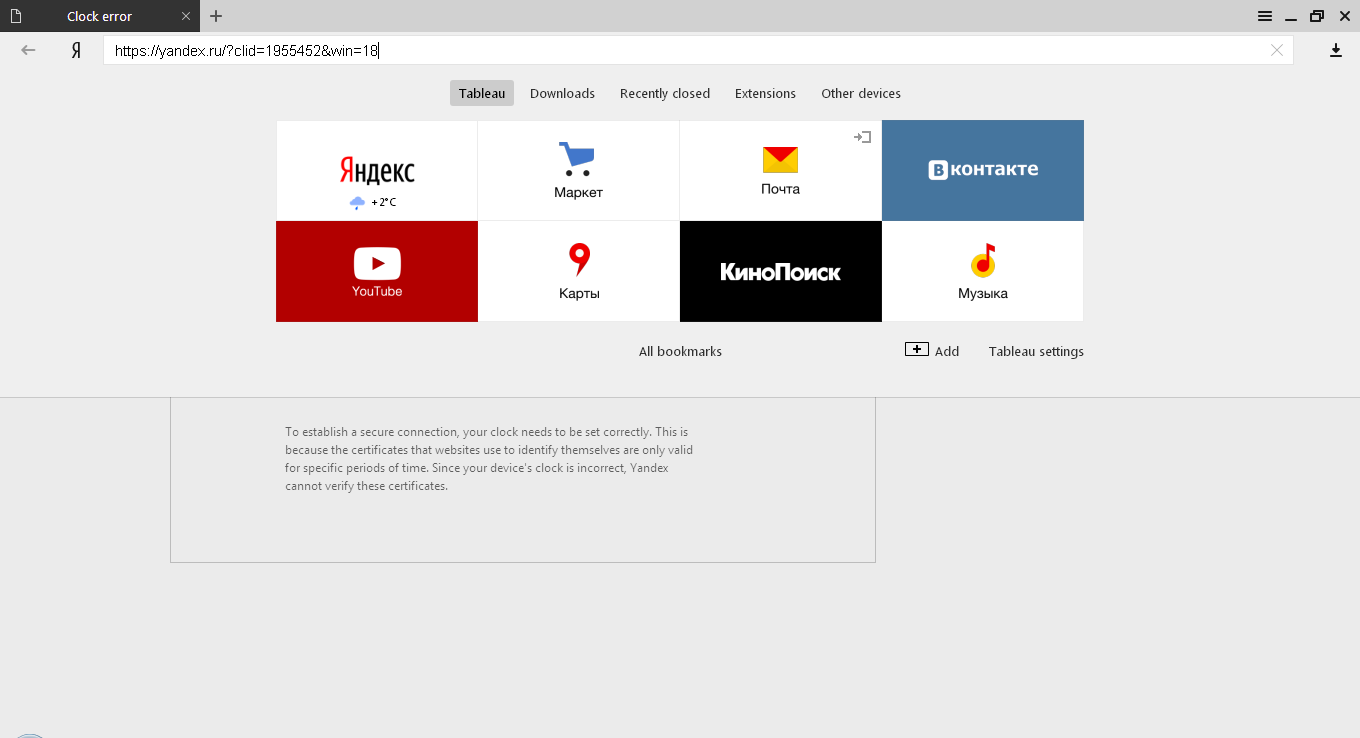1360x738 pixels.
Task: Open the КиноПоиск tile
Action: 780,271
